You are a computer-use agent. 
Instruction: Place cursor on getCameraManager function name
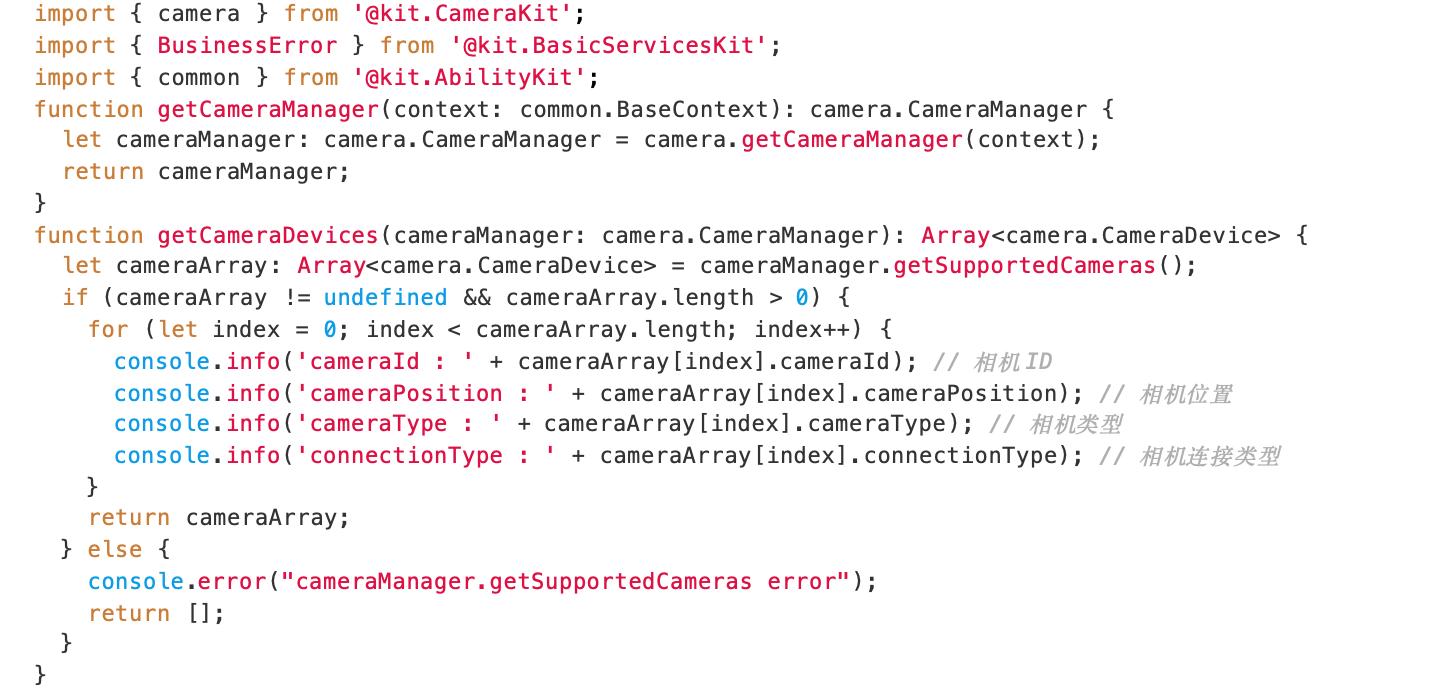[268, 109]
